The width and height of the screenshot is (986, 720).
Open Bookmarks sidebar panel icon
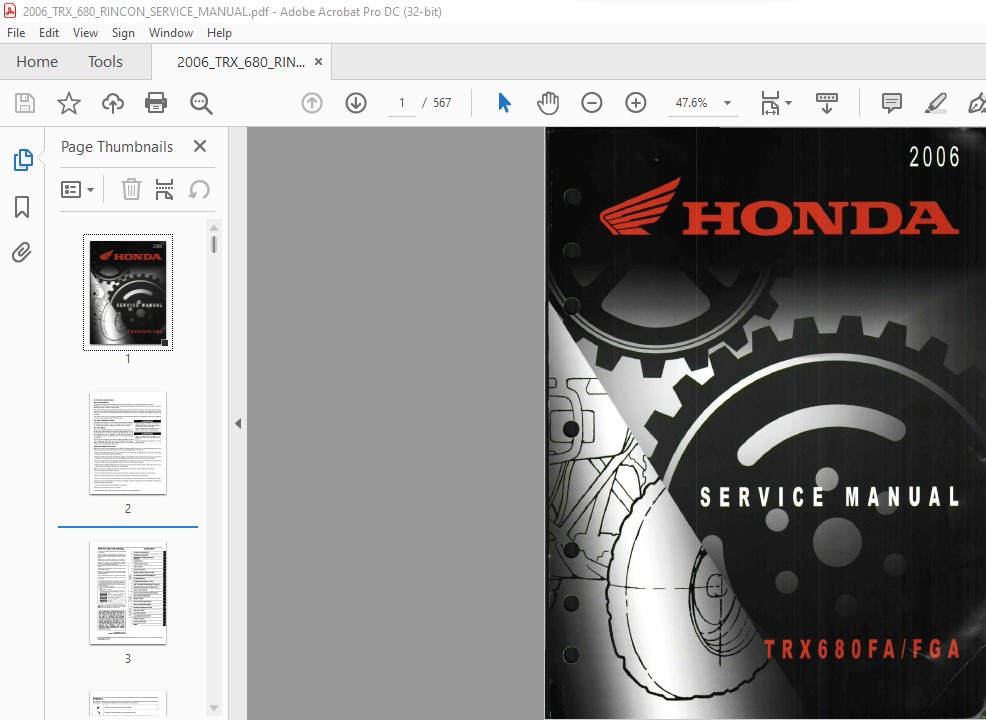tap(22, 206)
